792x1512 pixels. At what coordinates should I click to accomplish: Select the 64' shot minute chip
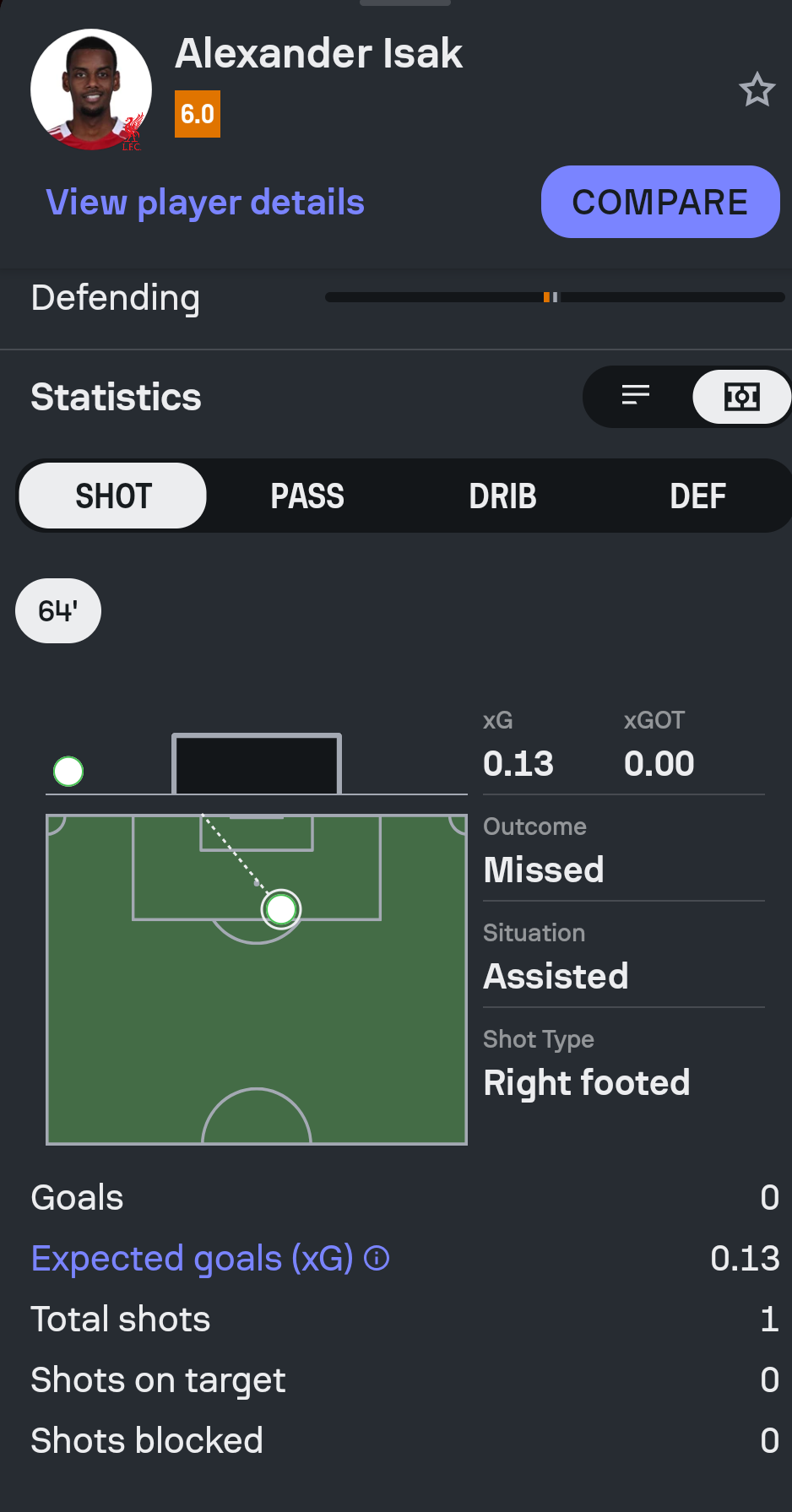point(58,610)
